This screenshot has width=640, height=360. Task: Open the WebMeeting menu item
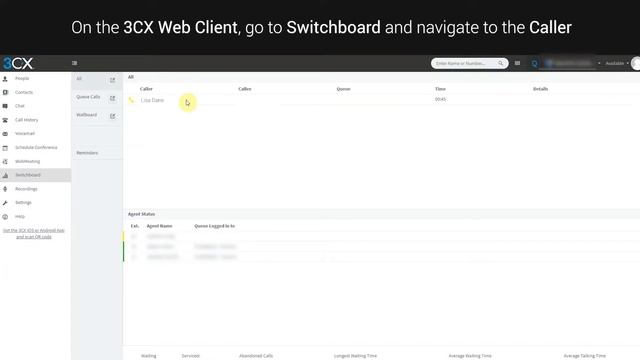tap(35, 162)
